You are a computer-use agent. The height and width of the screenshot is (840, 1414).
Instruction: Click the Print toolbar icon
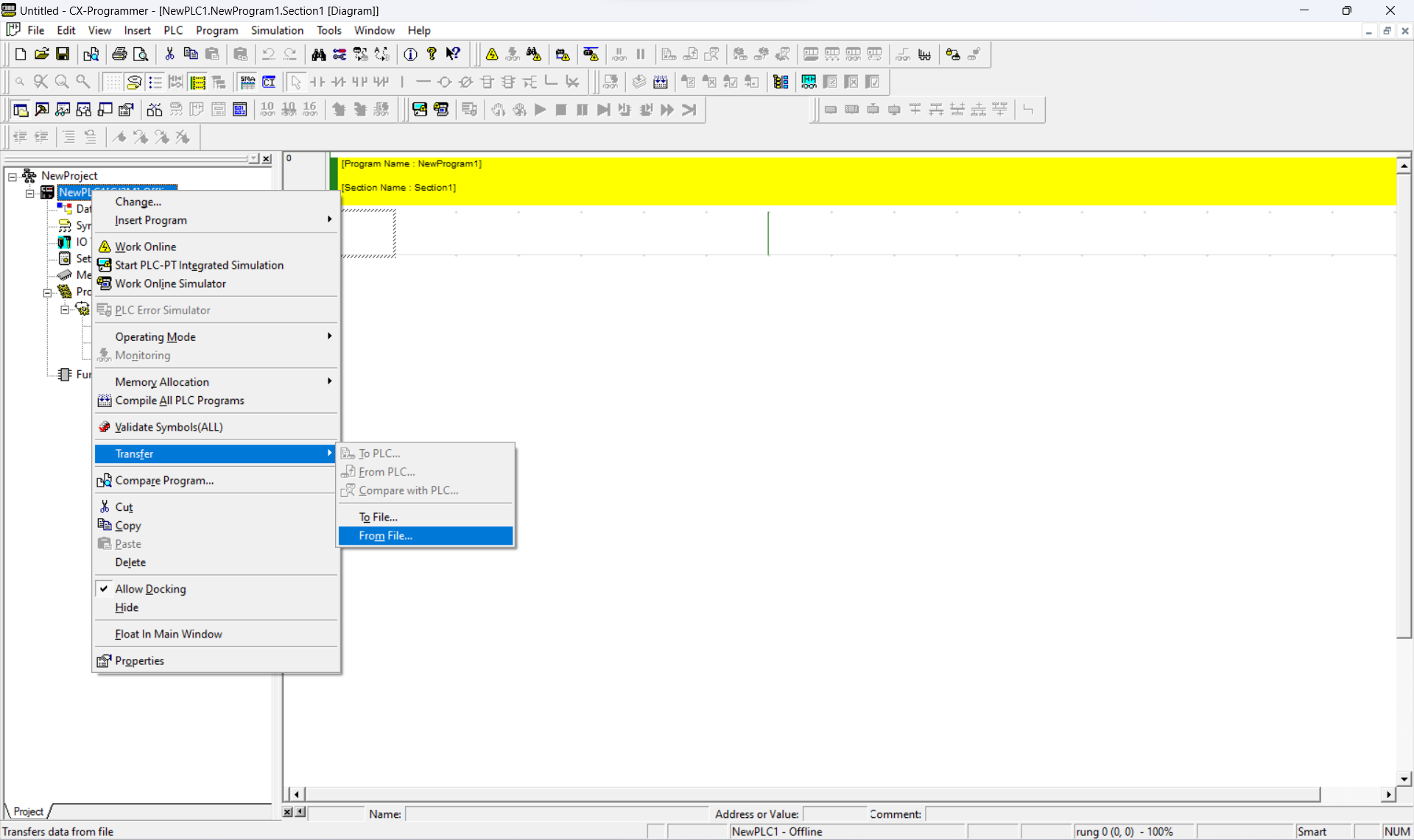click(x=119, y=54)
